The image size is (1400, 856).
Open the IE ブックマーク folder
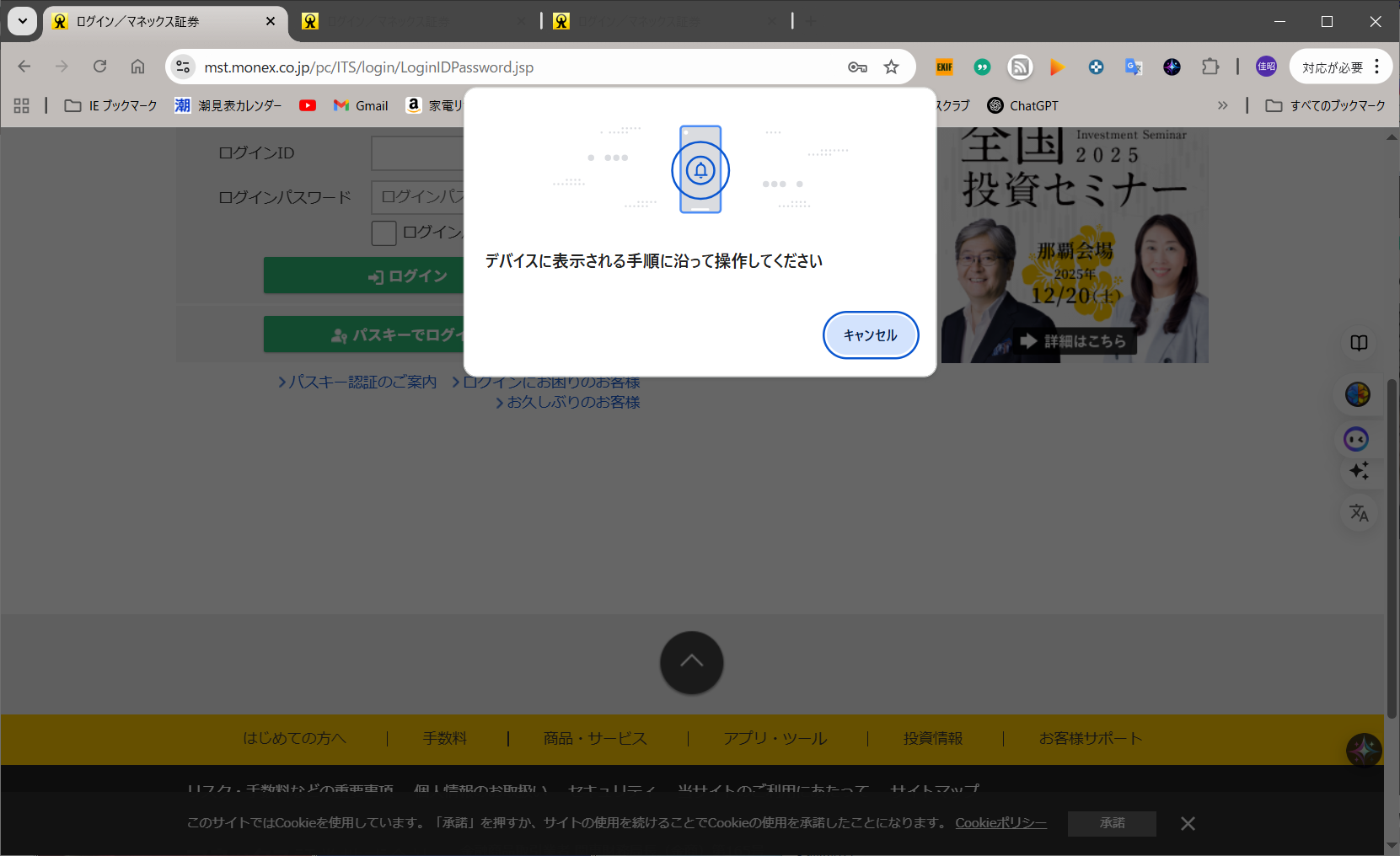(x=111, y=105)
